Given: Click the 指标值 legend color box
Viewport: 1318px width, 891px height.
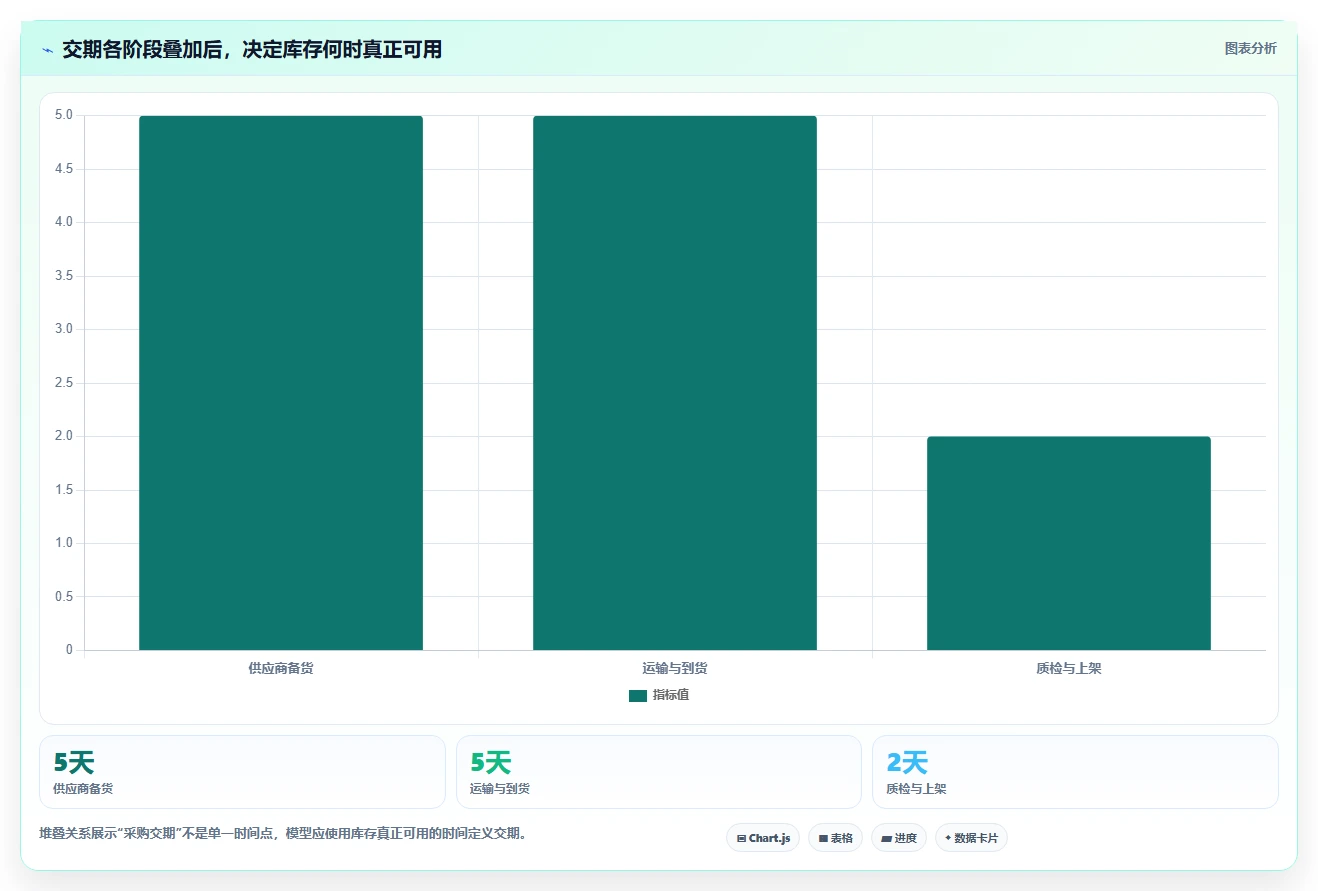Looking at the screenshot, I should point(638,695).
